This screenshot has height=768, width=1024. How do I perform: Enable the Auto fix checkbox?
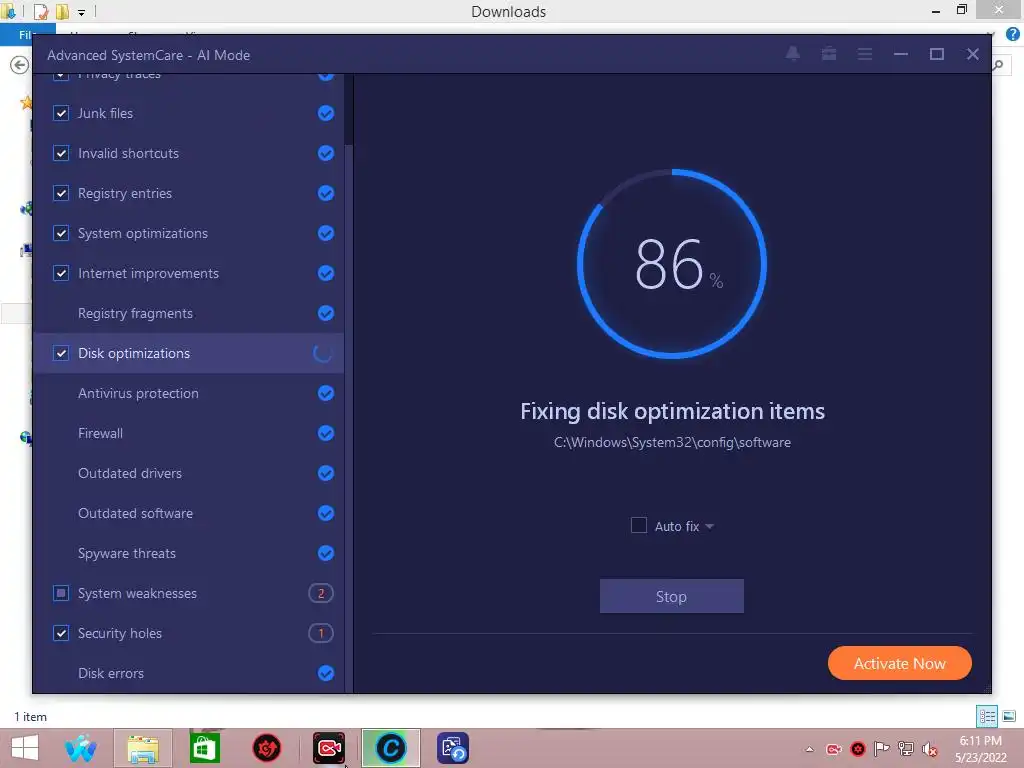639,525
